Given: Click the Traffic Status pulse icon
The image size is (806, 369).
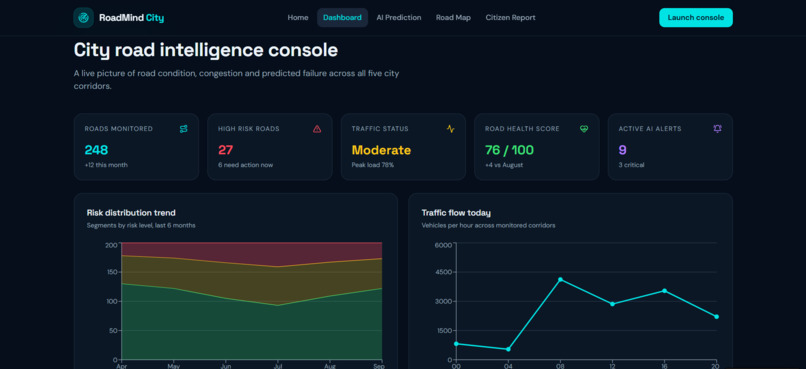Looking at the screenshot, I should [x=451, y=129].
